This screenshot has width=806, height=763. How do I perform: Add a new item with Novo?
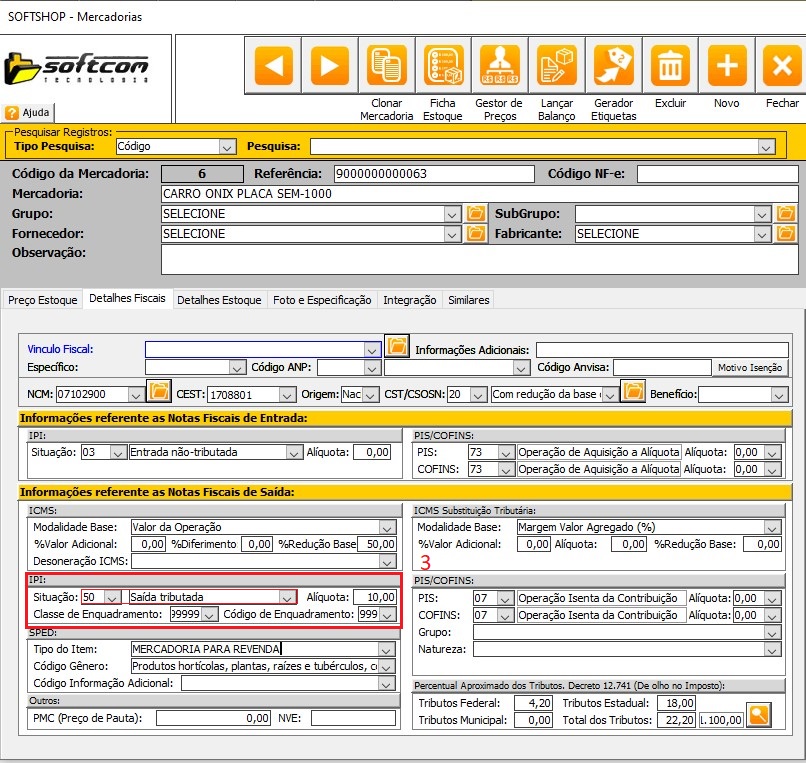tap(727, 67)
